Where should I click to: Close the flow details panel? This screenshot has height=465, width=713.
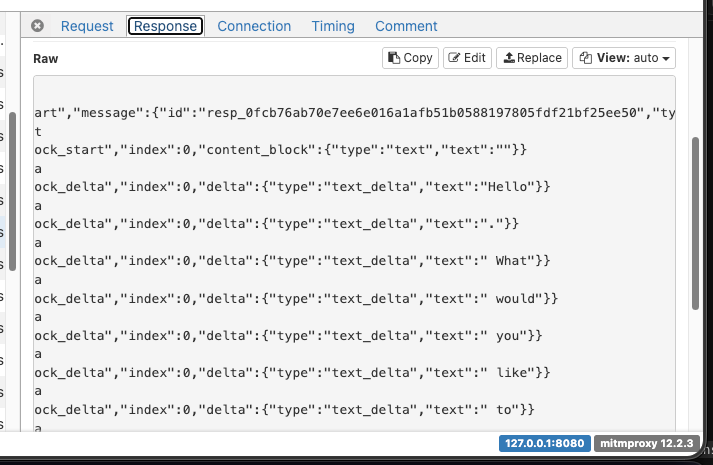click(x=38, y=26)
